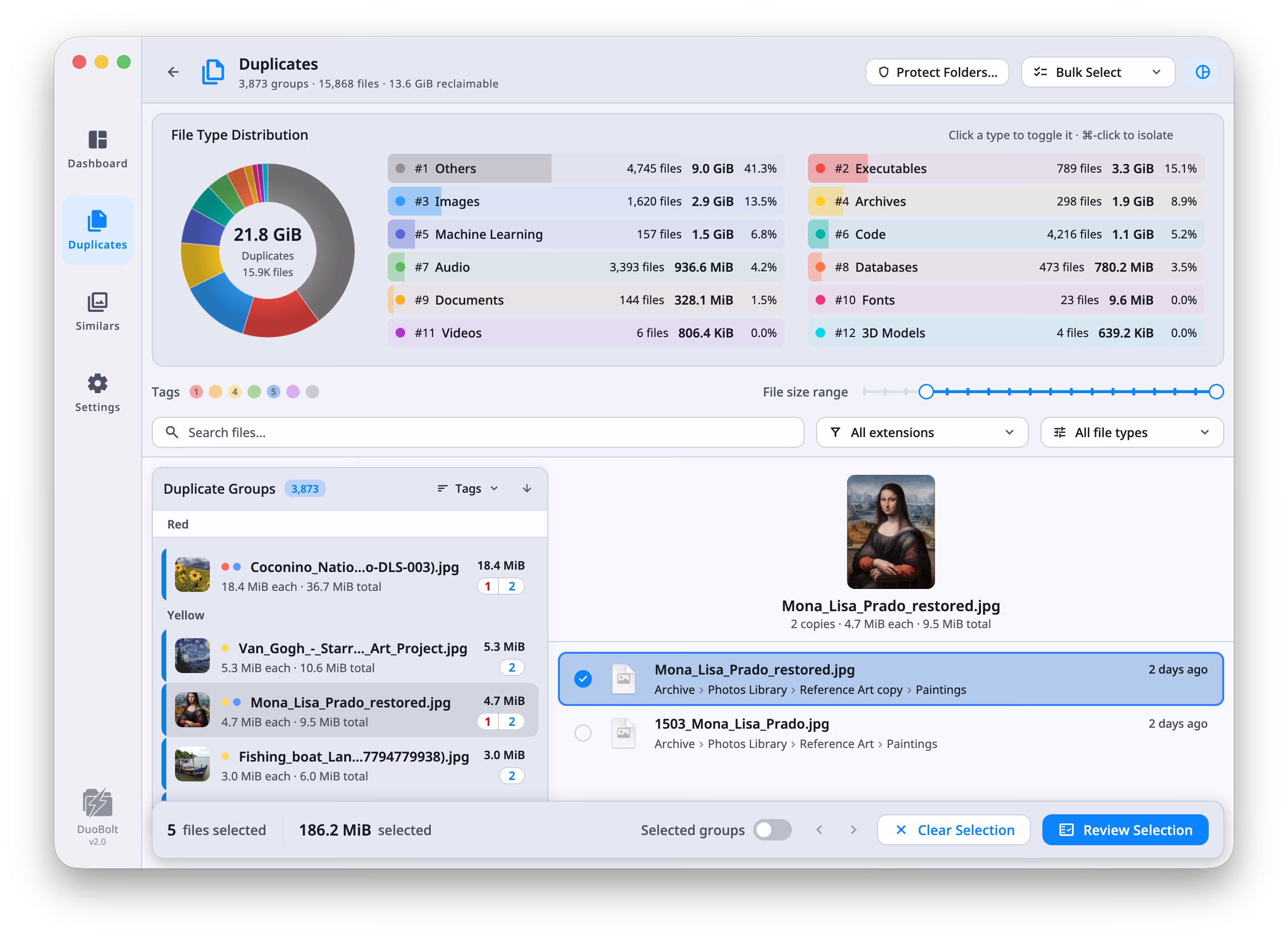Toggle the Documents file type row

click(586, 300)
